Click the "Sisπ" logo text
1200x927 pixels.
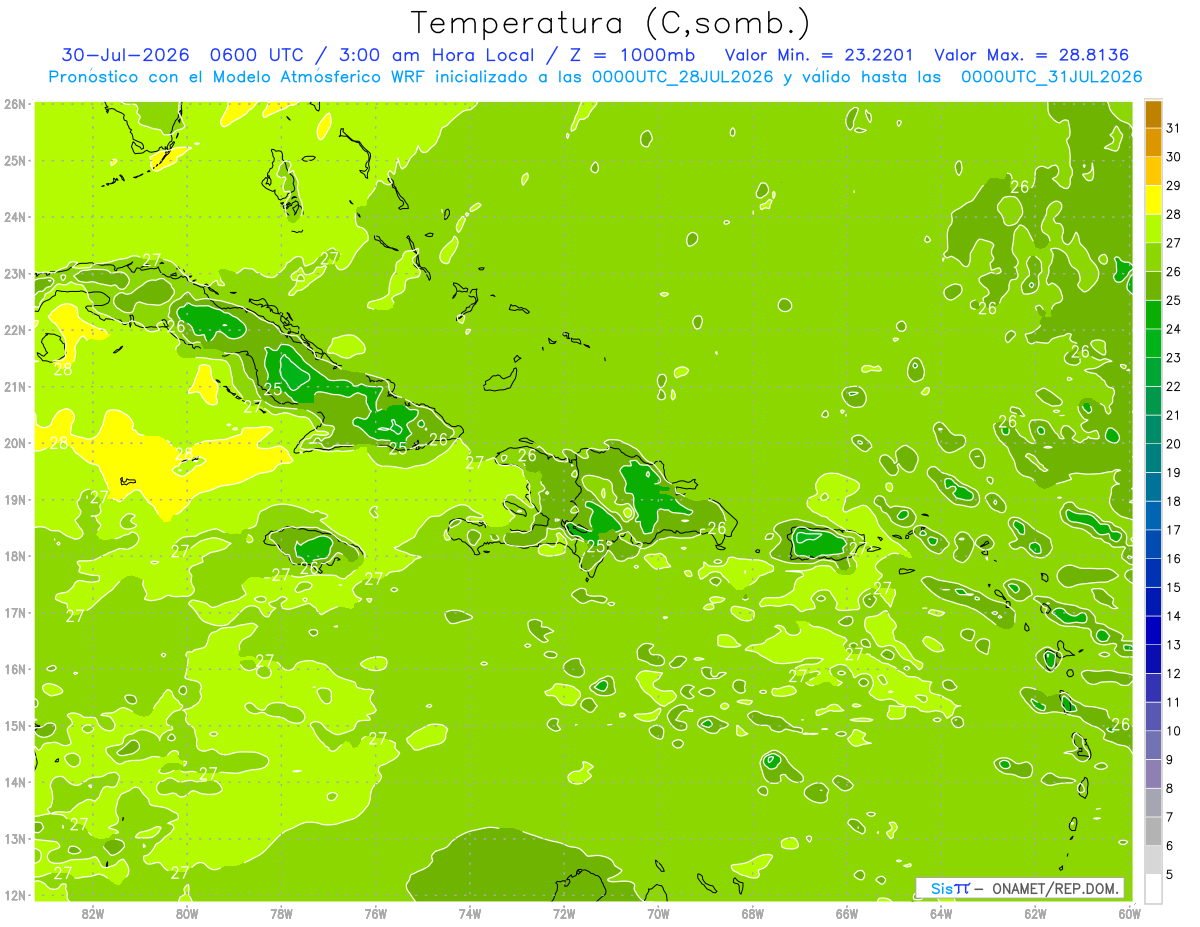949,888
